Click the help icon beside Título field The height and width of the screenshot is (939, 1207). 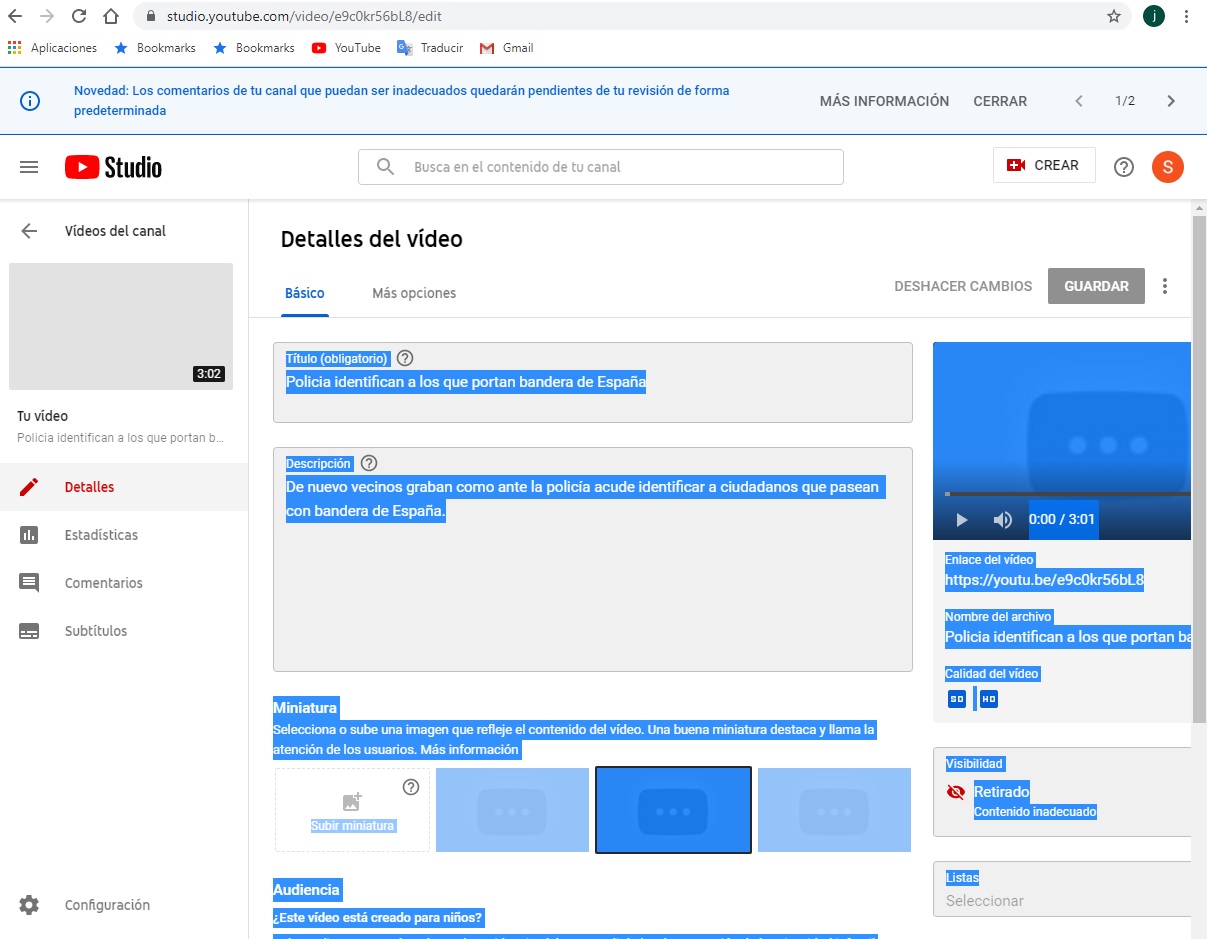[405, 358]
